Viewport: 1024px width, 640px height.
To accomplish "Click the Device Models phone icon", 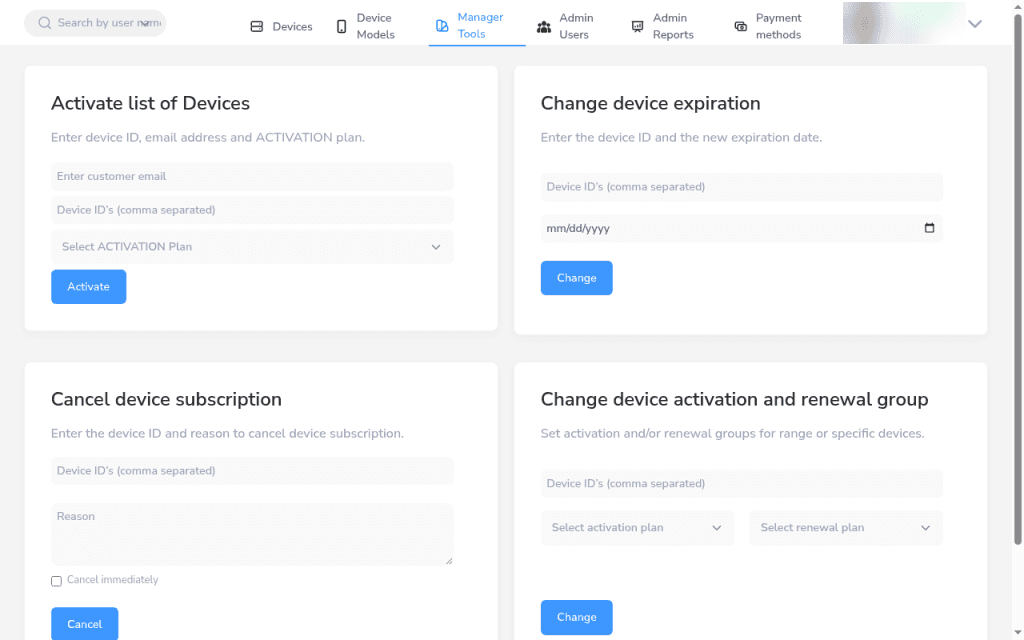I will [342, 27].
